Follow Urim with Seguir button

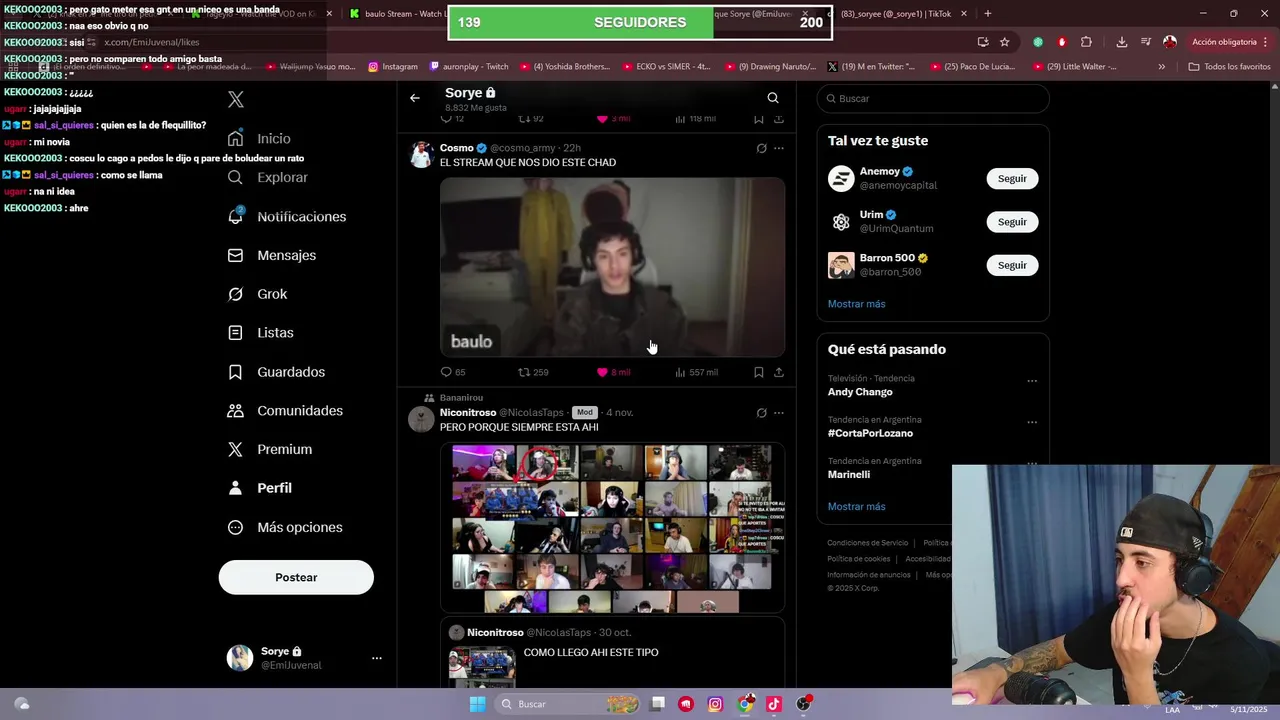pos(1012,222)
